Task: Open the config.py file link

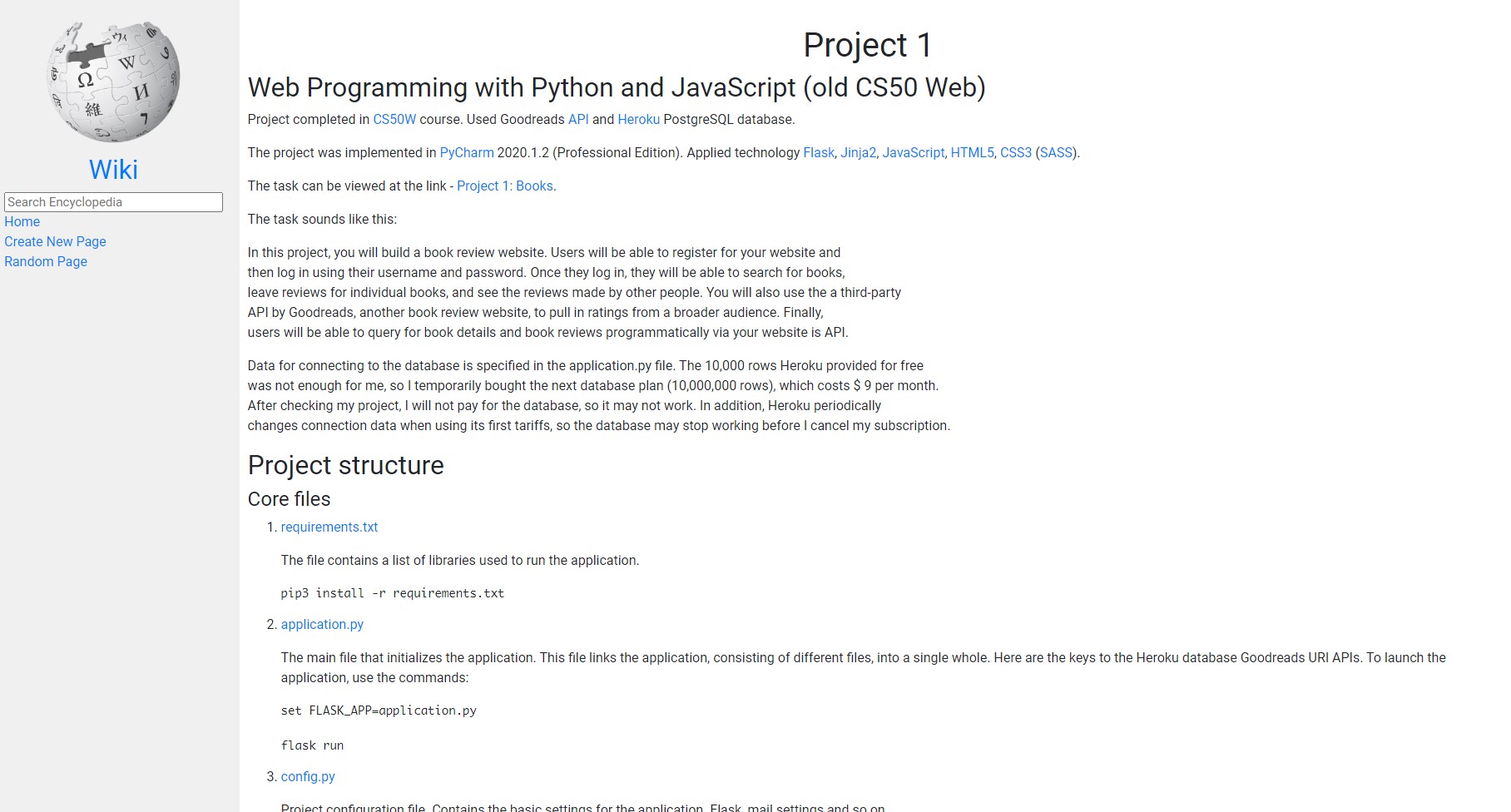Action: click(308, 777)
